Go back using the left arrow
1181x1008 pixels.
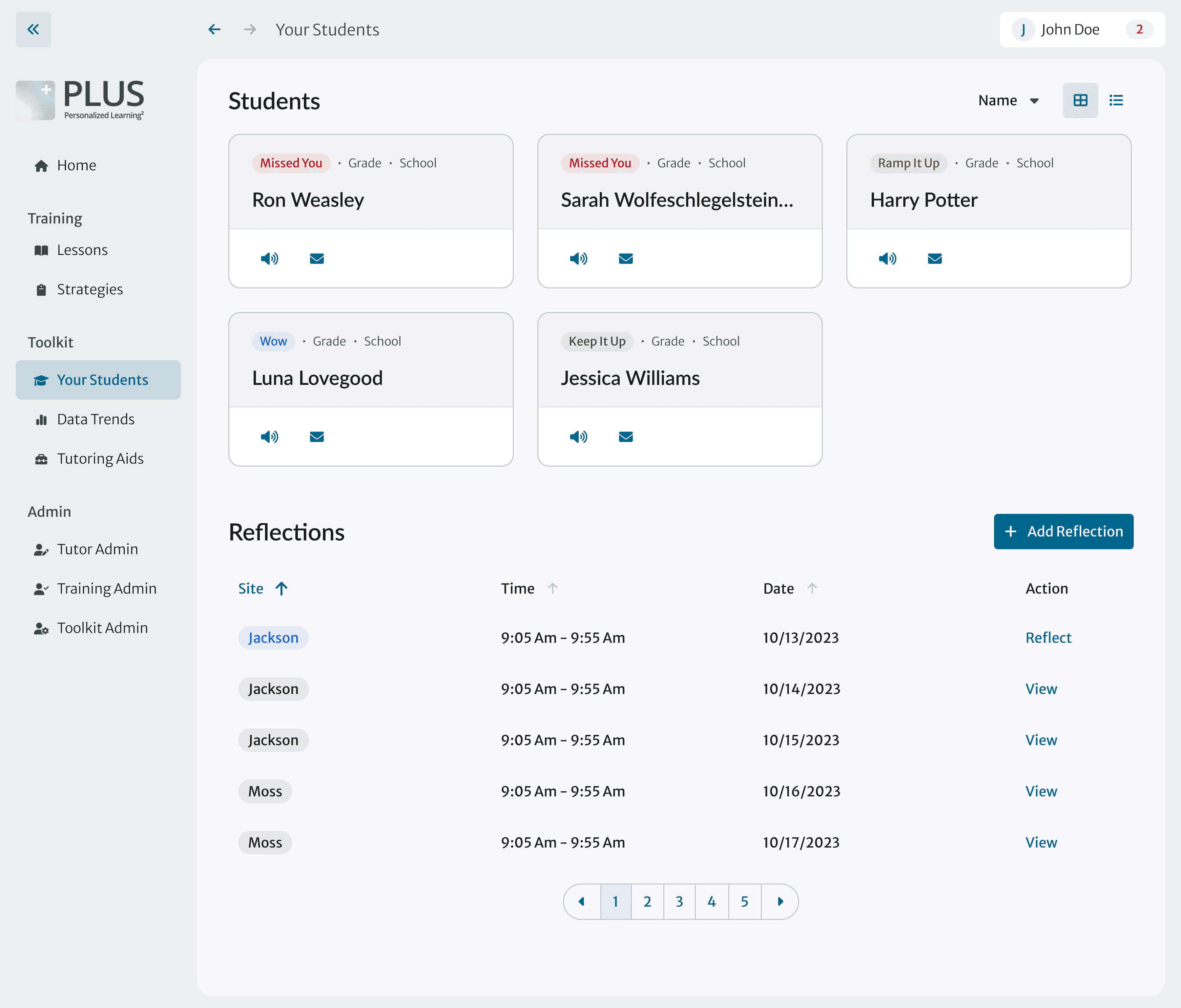click(214, 30)
